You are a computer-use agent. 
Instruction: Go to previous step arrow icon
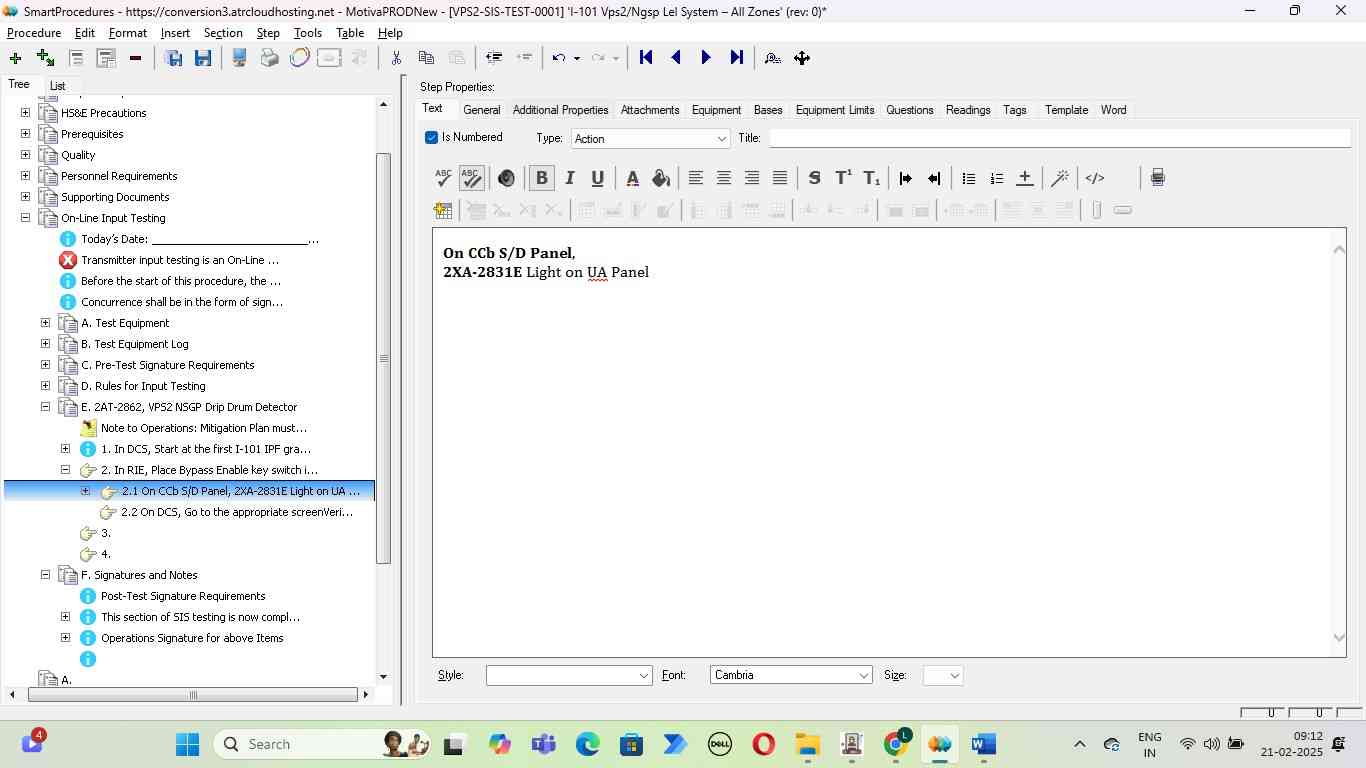click(676, 58)
